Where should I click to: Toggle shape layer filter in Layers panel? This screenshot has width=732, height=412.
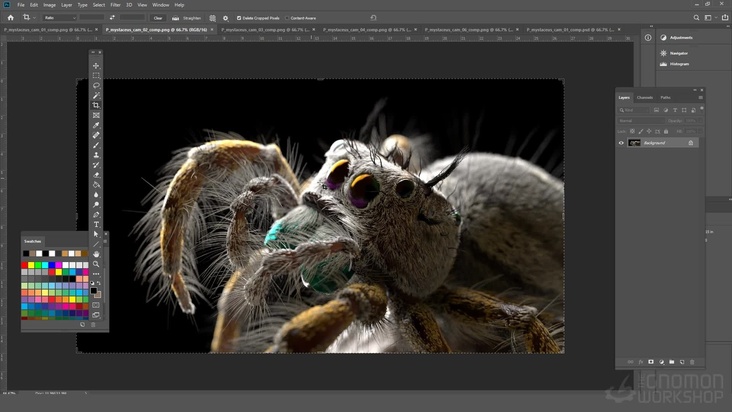point(684,110)
